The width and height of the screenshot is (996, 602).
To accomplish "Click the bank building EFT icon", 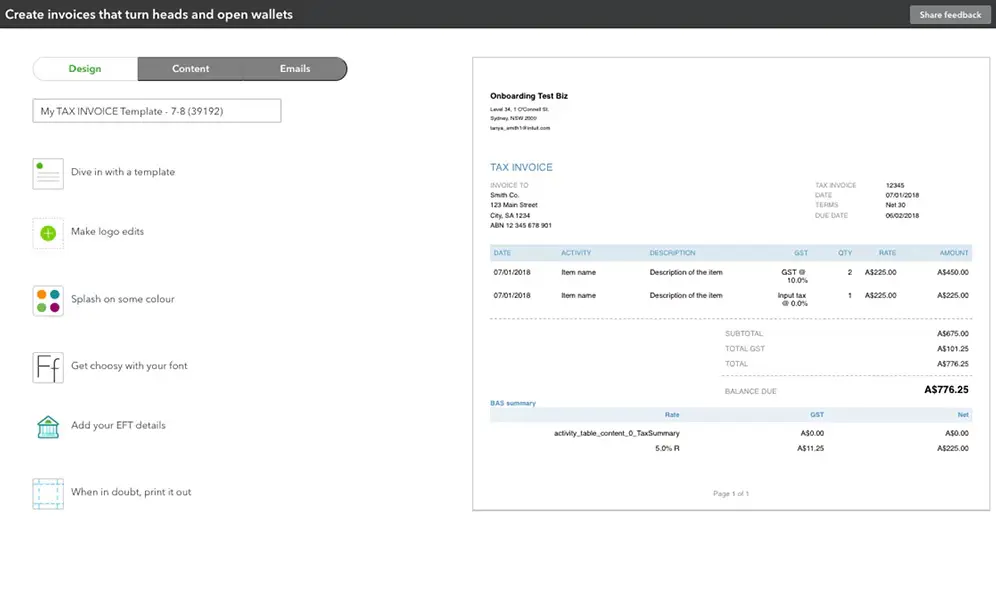I will [48, 427].
